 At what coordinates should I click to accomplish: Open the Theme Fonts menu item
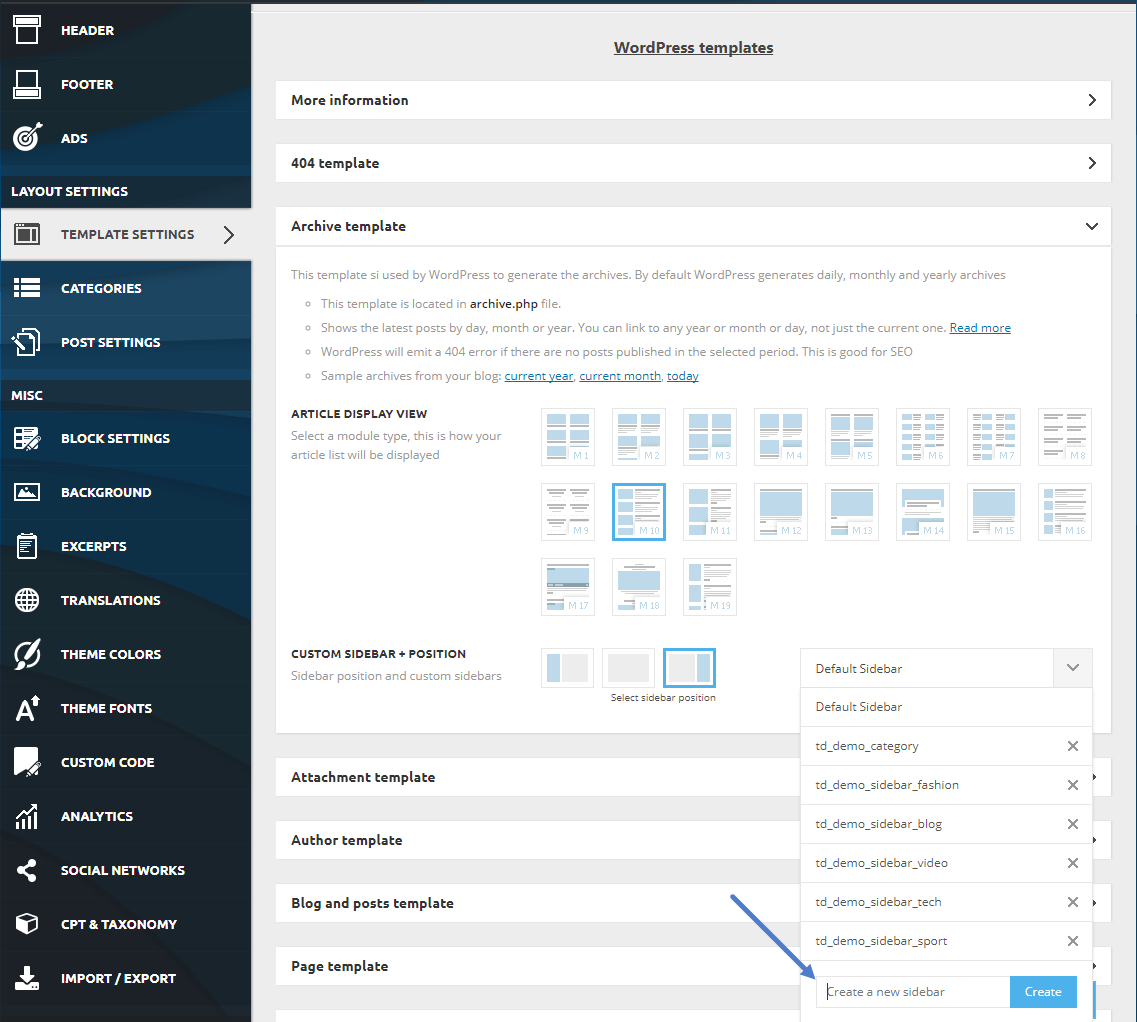(125, 708)
